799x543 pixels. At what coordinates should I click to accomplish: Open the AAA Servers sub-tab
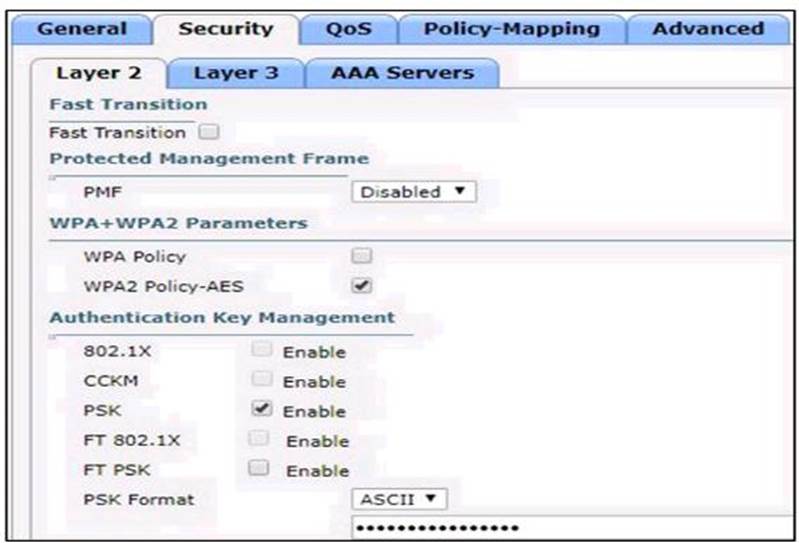click(x=402, y=72)
